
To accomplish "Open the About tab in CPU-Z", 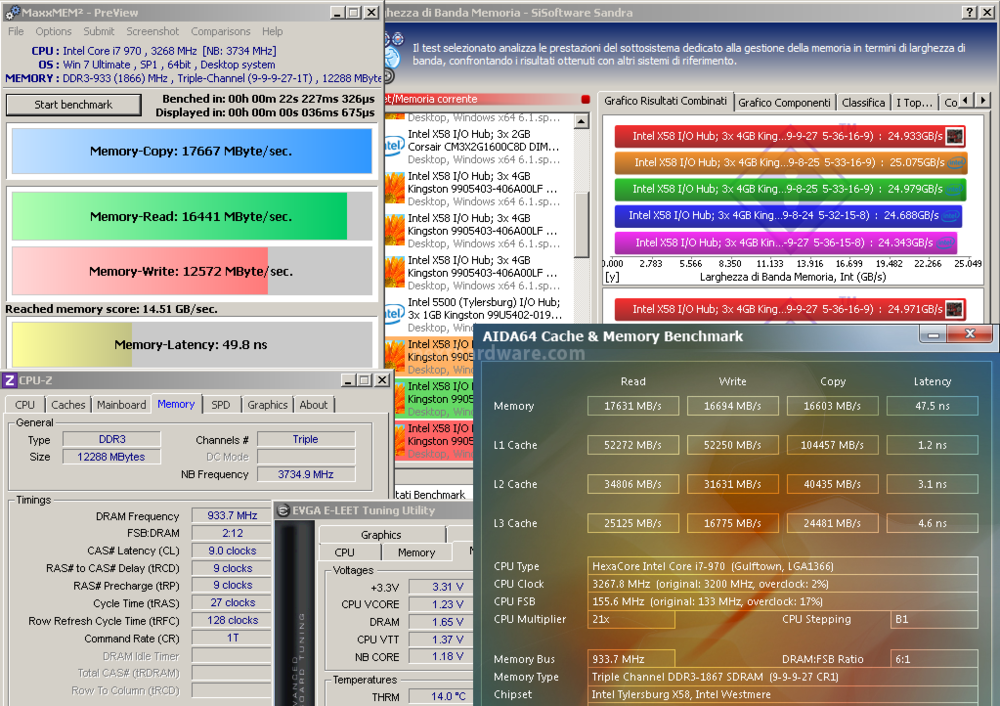I will 313,405.
